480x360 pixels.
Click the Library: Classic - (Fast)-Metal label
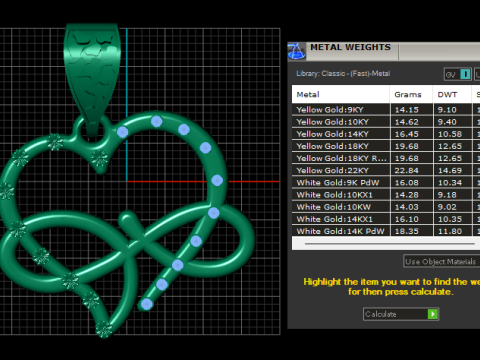(x=343, y=74)
